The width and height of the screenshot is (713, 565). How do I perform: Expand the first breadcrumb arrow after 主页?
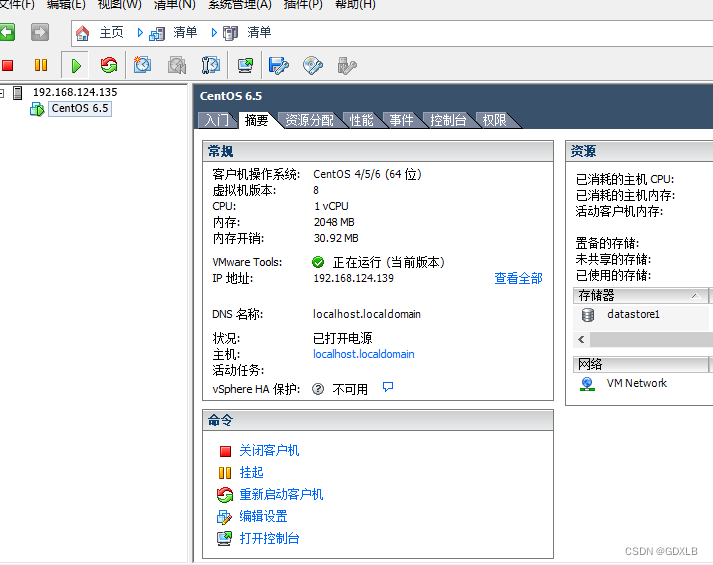click(140, 33)
